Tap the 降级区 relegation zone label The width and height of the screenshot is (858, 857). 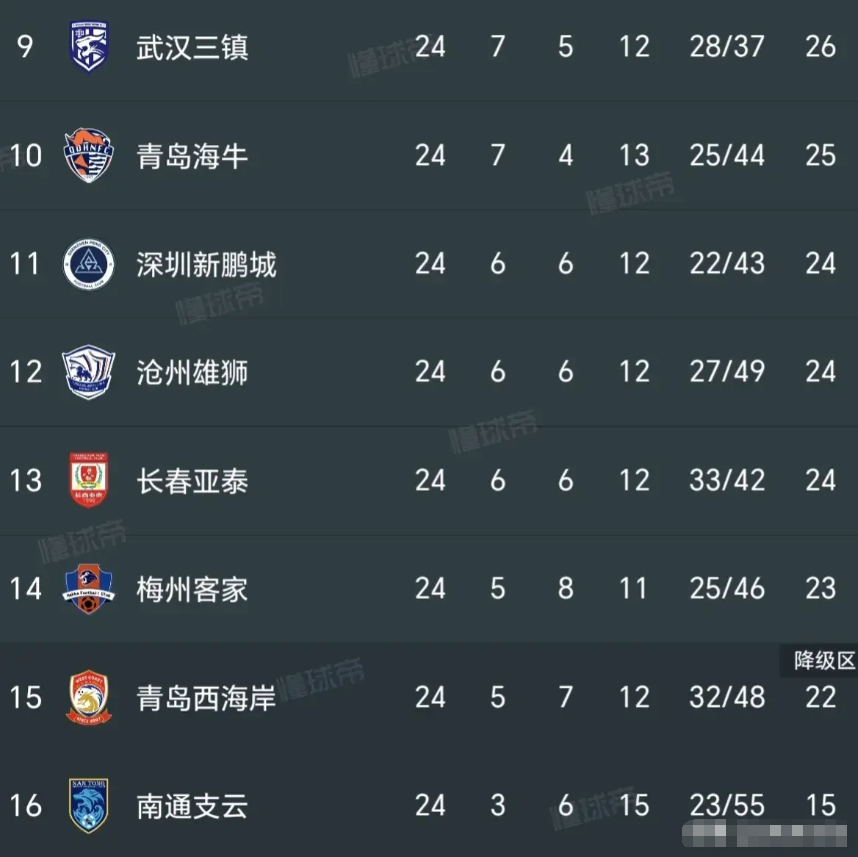pyautogui.click(x=822, y=661)
